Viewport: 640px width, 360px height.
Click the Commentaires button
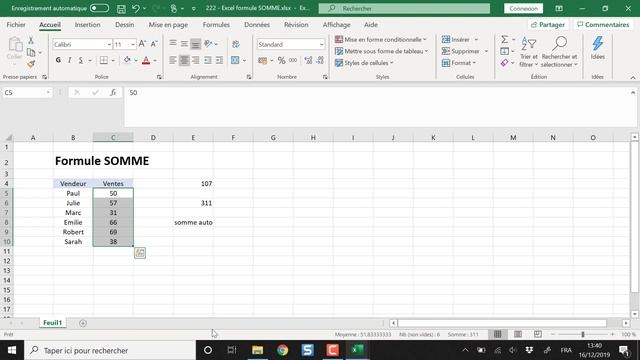pyautogui.click(x=603, y=24)
